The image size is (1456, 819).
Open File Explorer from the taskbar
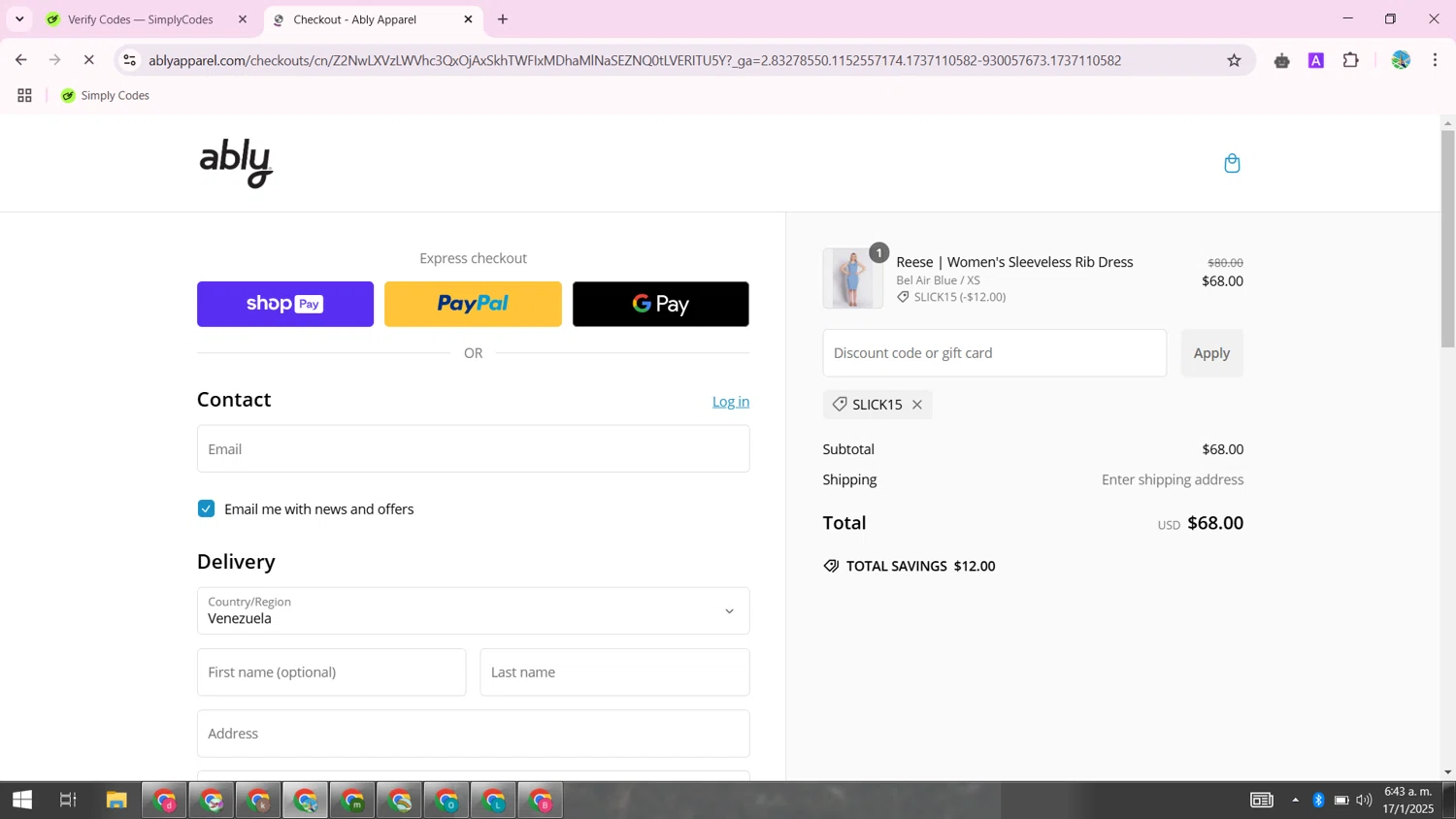pos(116,801)
